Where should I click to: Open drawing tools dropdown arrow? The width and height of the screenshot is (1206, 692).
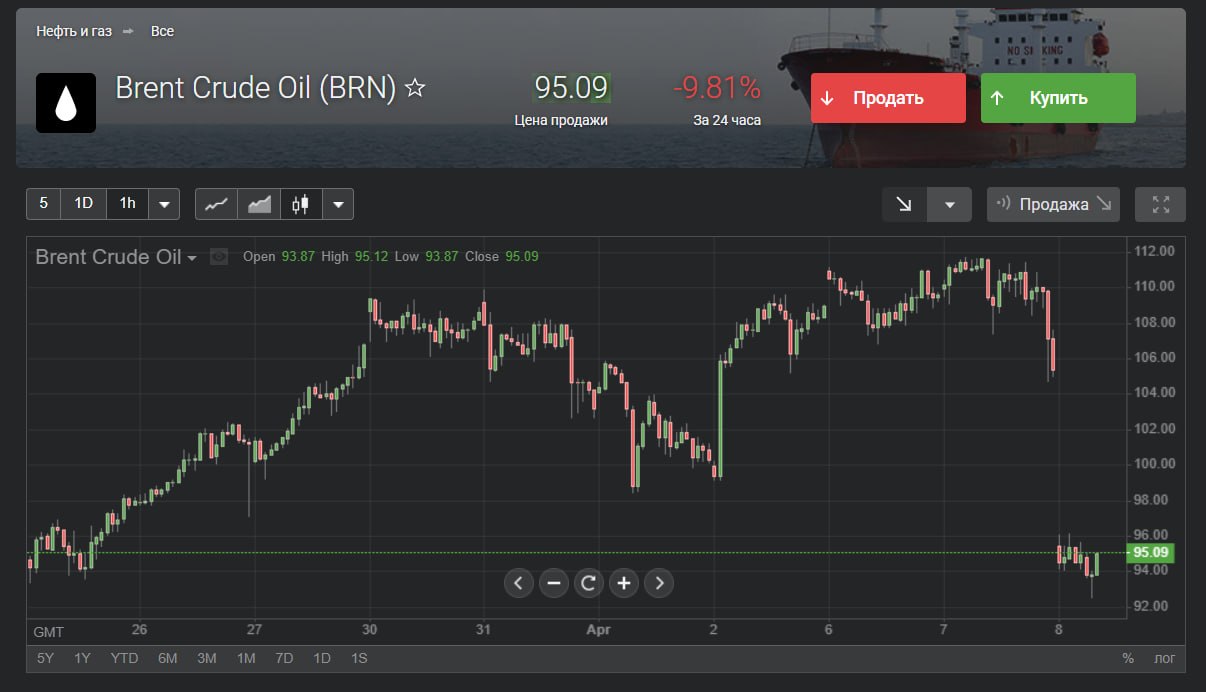[x=949, y=204]
